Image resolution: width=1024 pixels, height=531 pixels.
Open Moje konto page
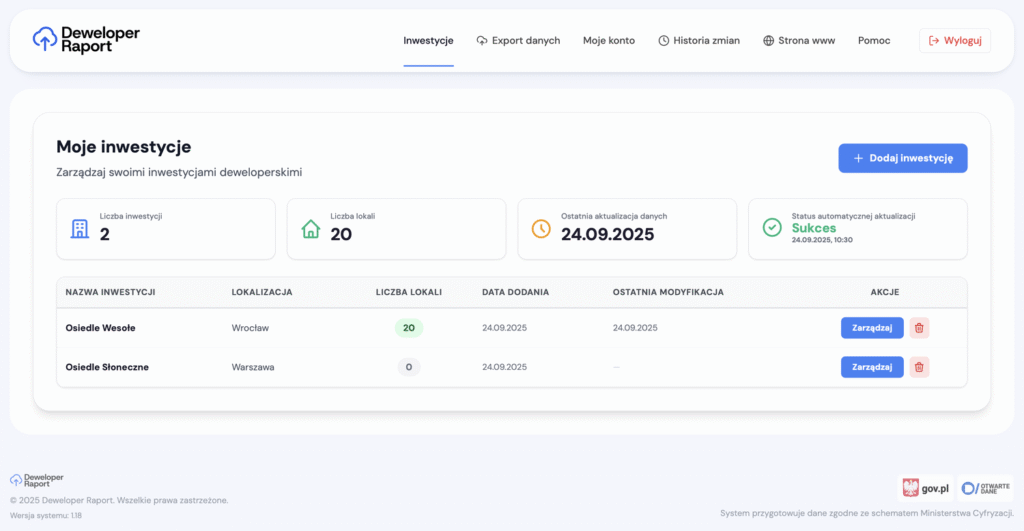coord(609,41)
